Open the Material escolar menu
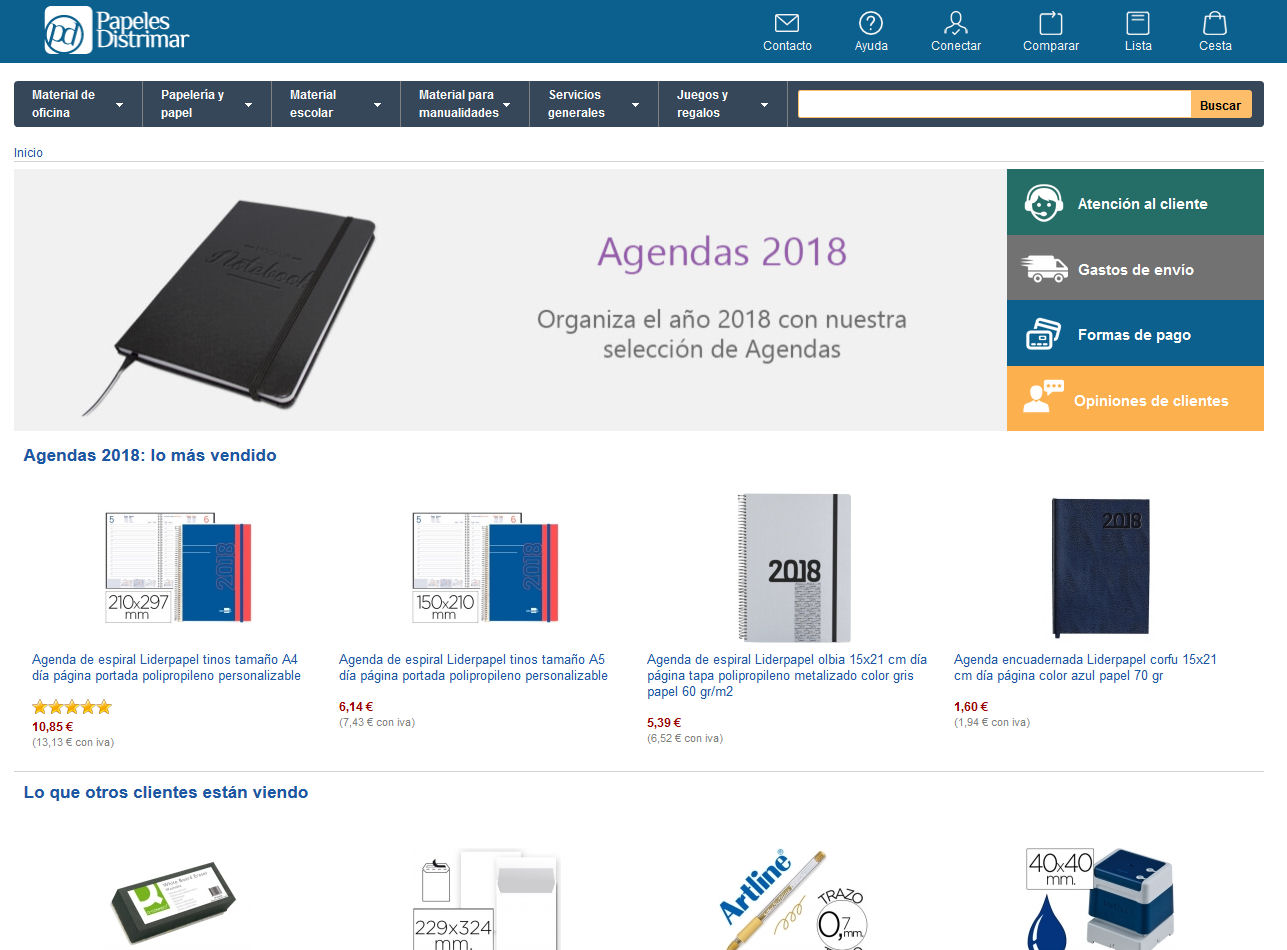The height and width of the screenshot is (950, 1287). pos(336,104)
